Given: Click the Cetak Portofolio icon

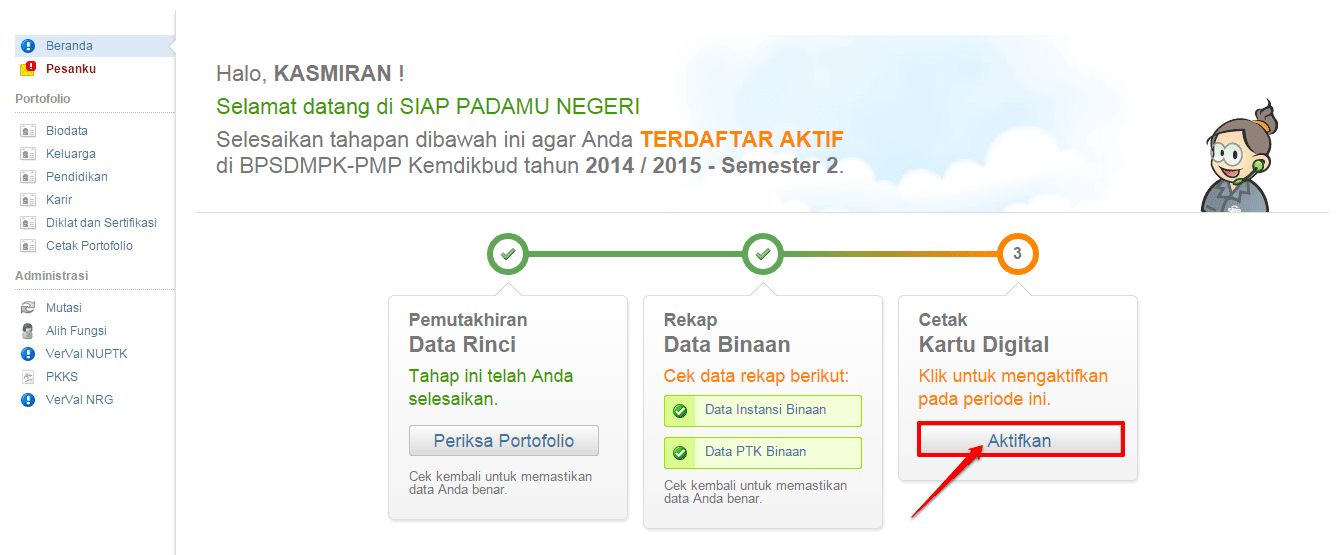Looking at the screenshot, I should click(x=28, y=246).
